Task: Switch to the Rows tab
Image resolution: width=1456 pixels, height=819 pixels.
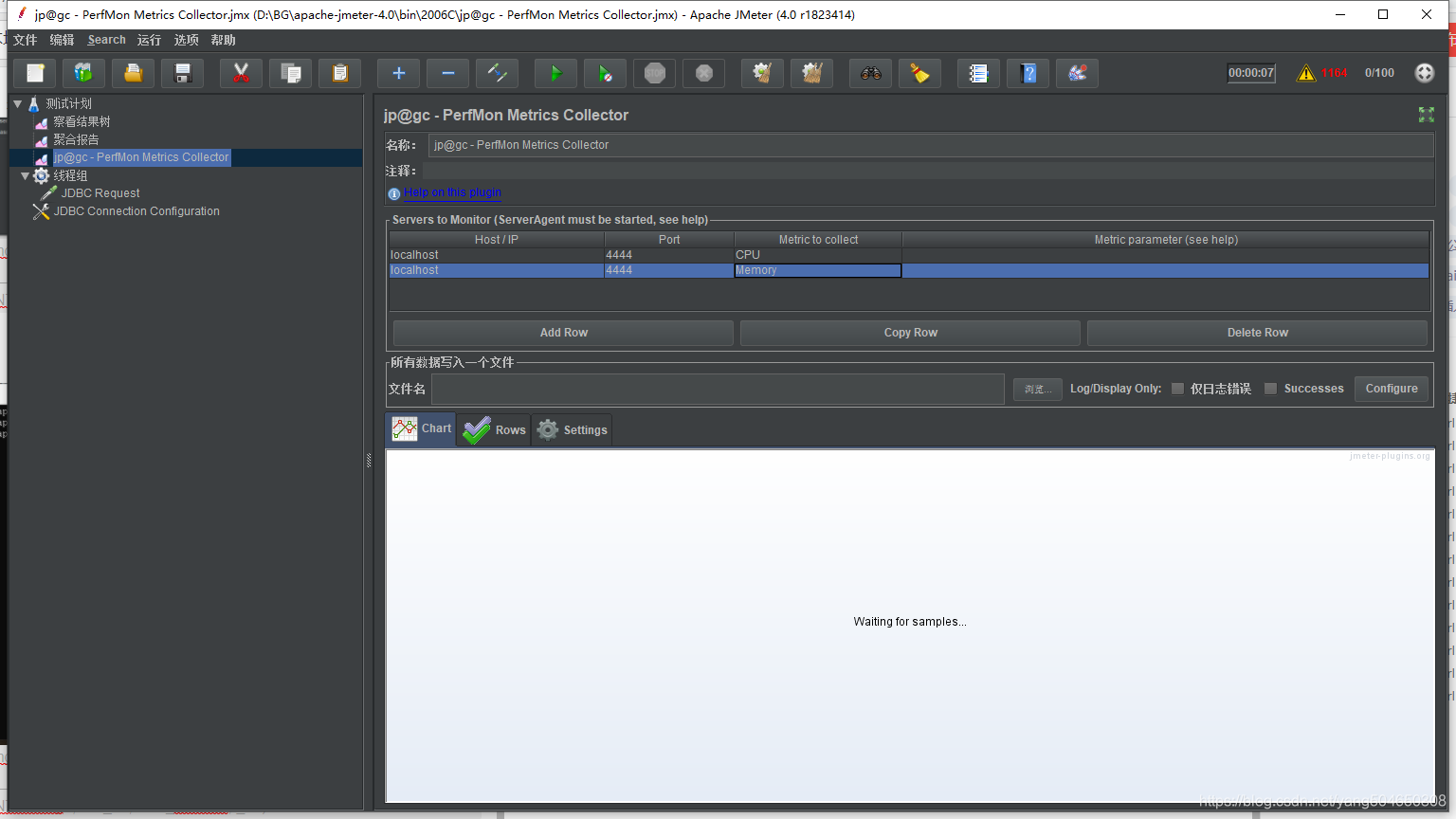Action: tap(494, 429)
